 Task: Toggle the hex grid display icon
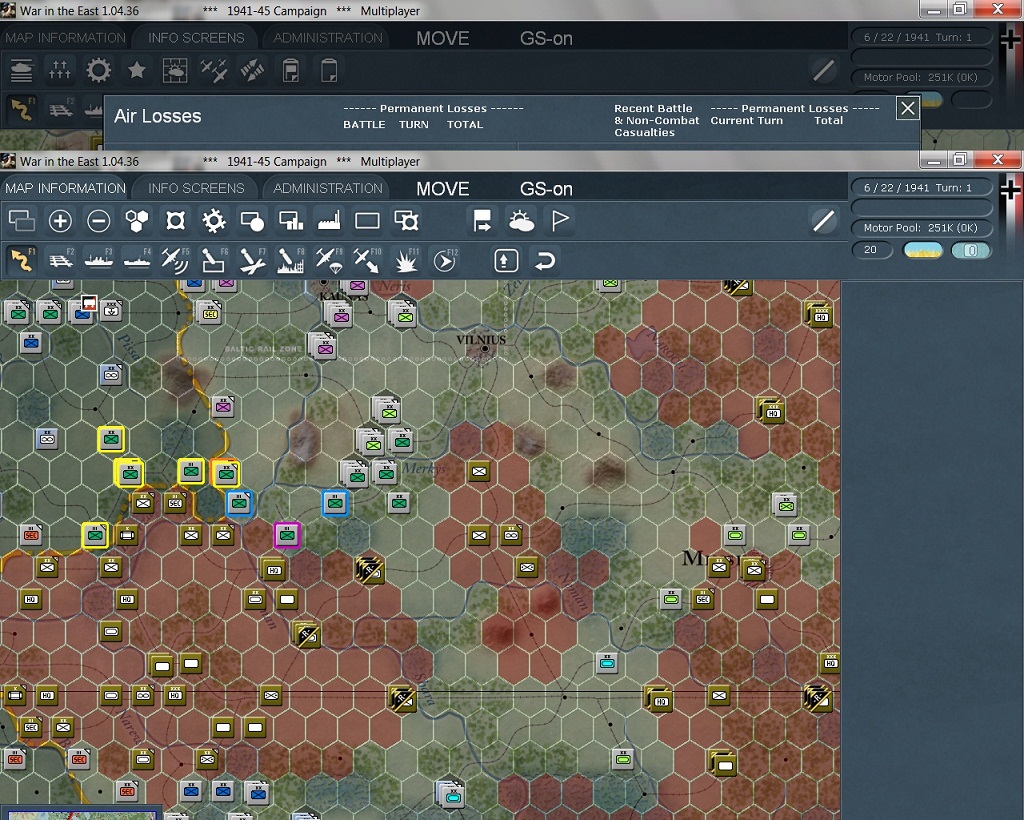pos(137,221)
